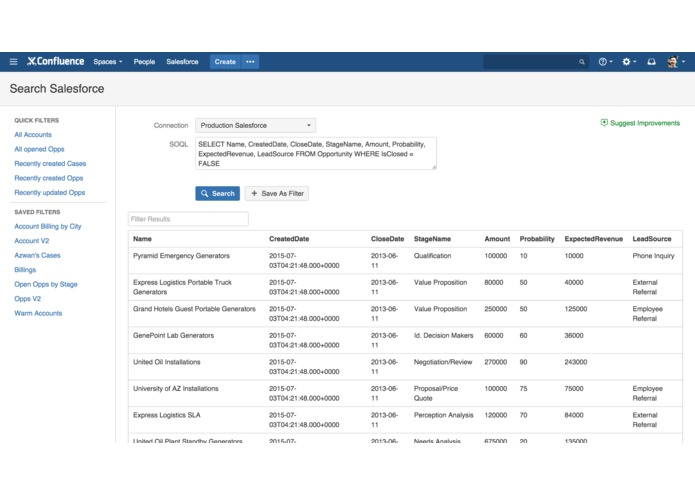Open Open Opps by Stage saved filter
695x494 pixels.
(46, 284)
